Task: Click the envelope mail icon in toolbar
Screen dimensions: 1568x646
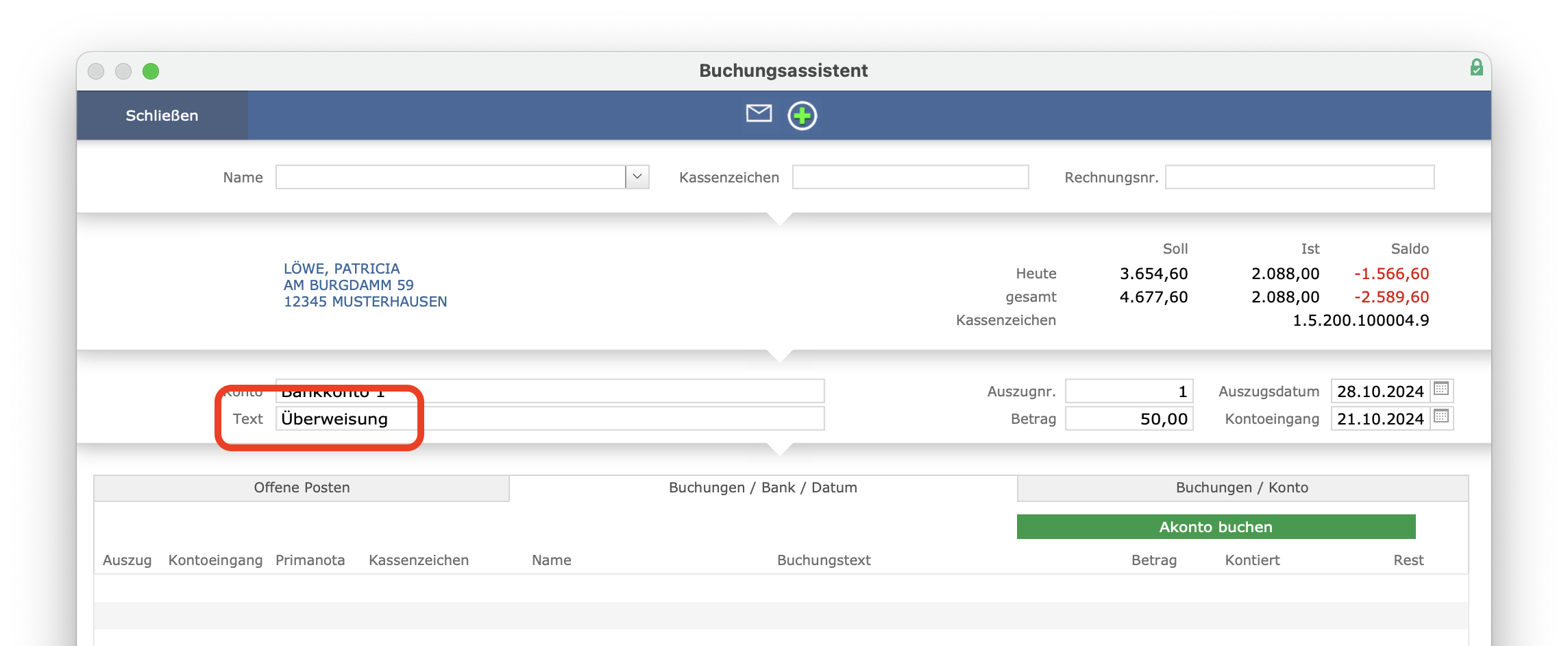Action: 759,114
